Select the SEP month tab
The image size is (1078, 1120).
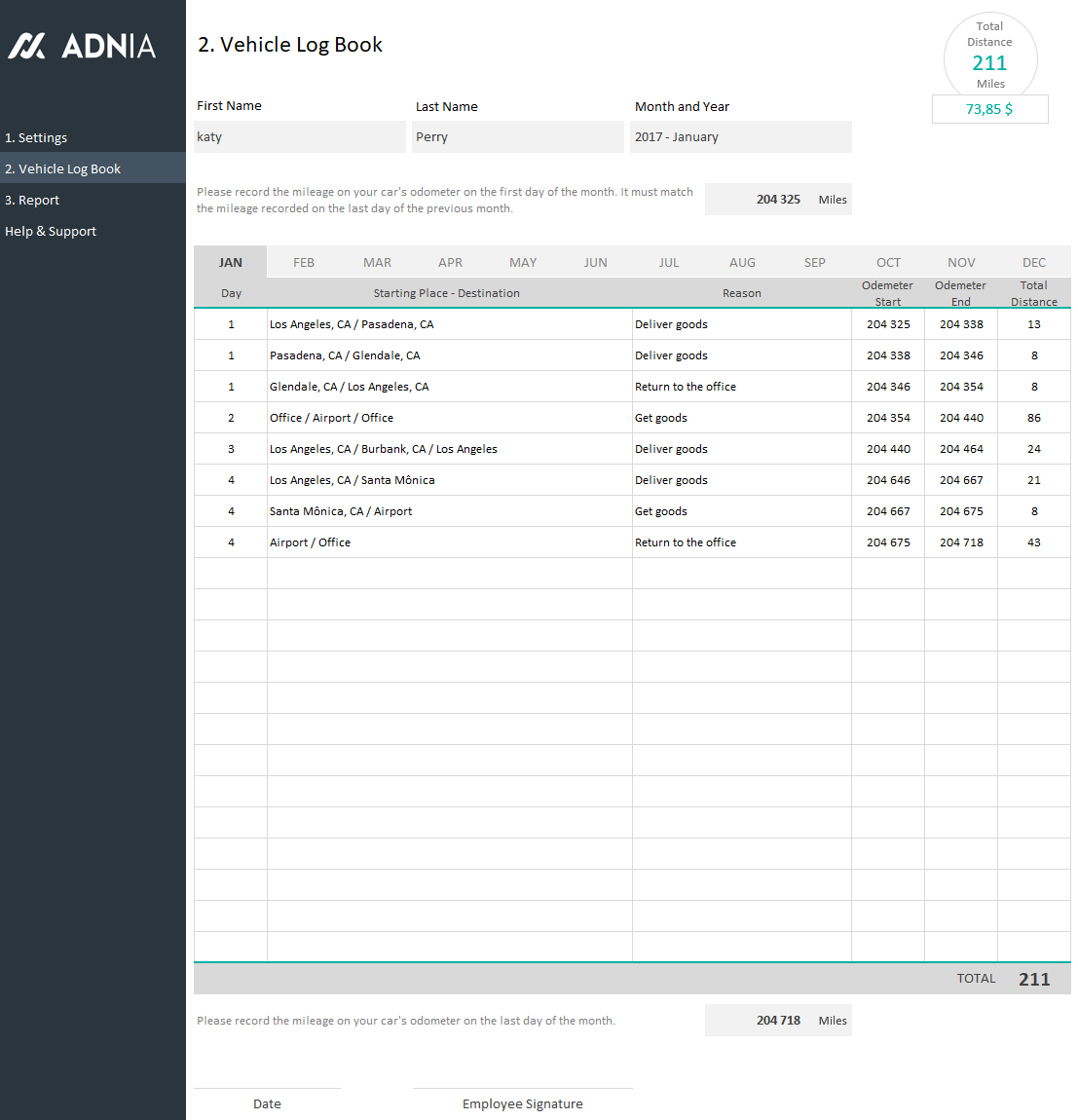pos(814,262)
